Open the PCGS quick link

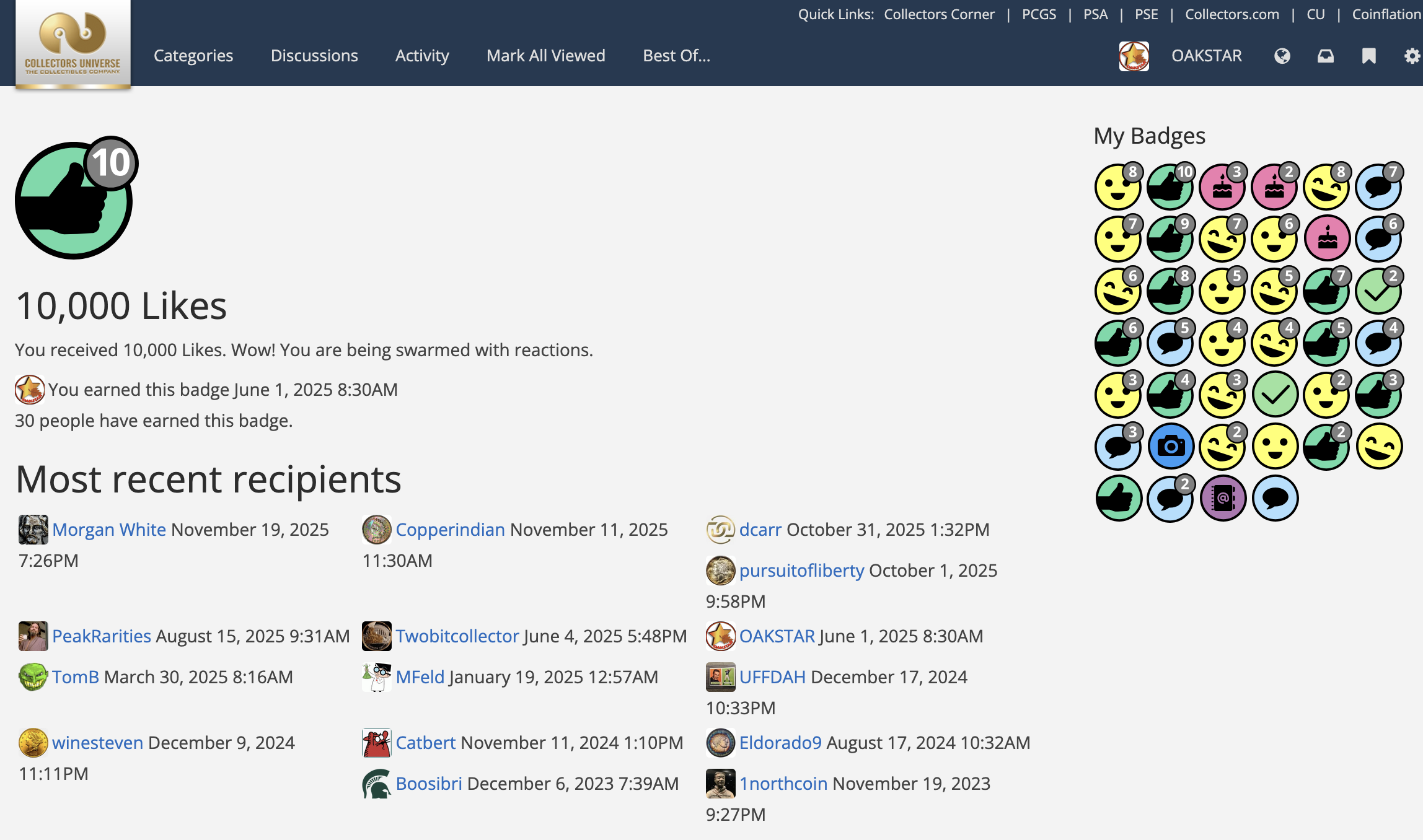point(1039,14)
